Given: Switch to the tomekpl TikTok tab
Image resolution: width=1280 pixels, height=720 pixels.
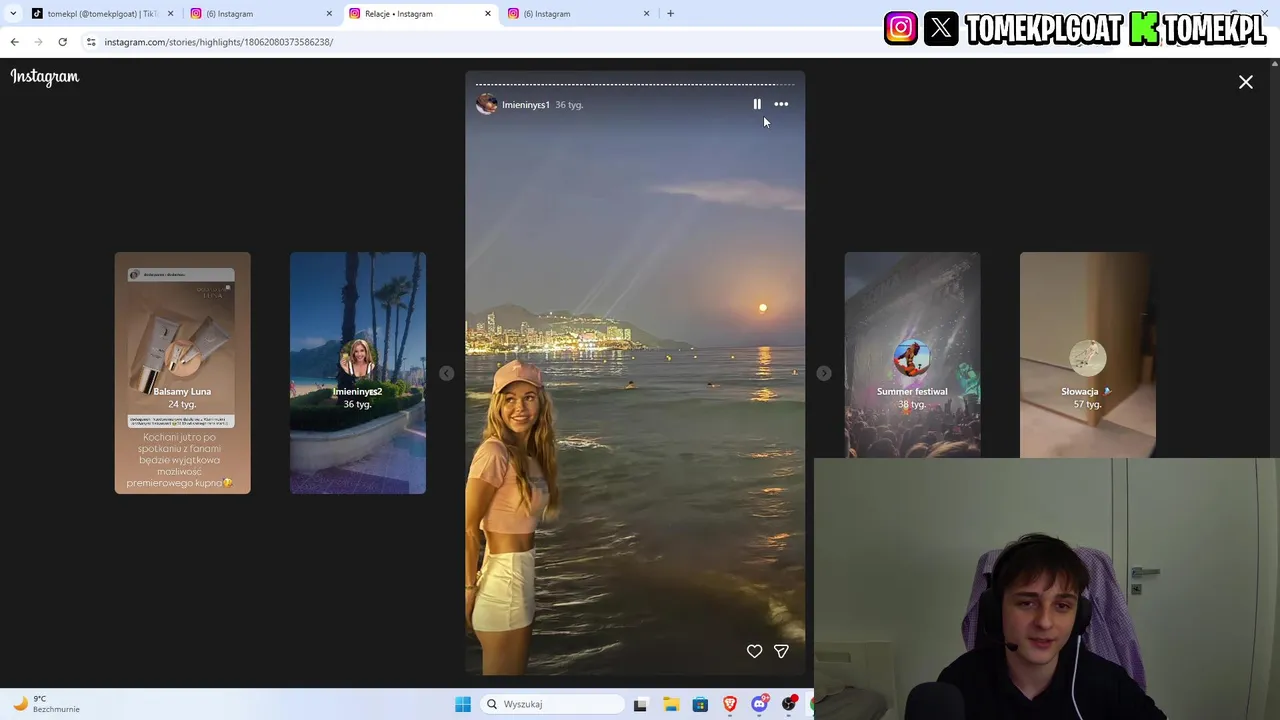Looking at the screenshot, I should 102,14.
